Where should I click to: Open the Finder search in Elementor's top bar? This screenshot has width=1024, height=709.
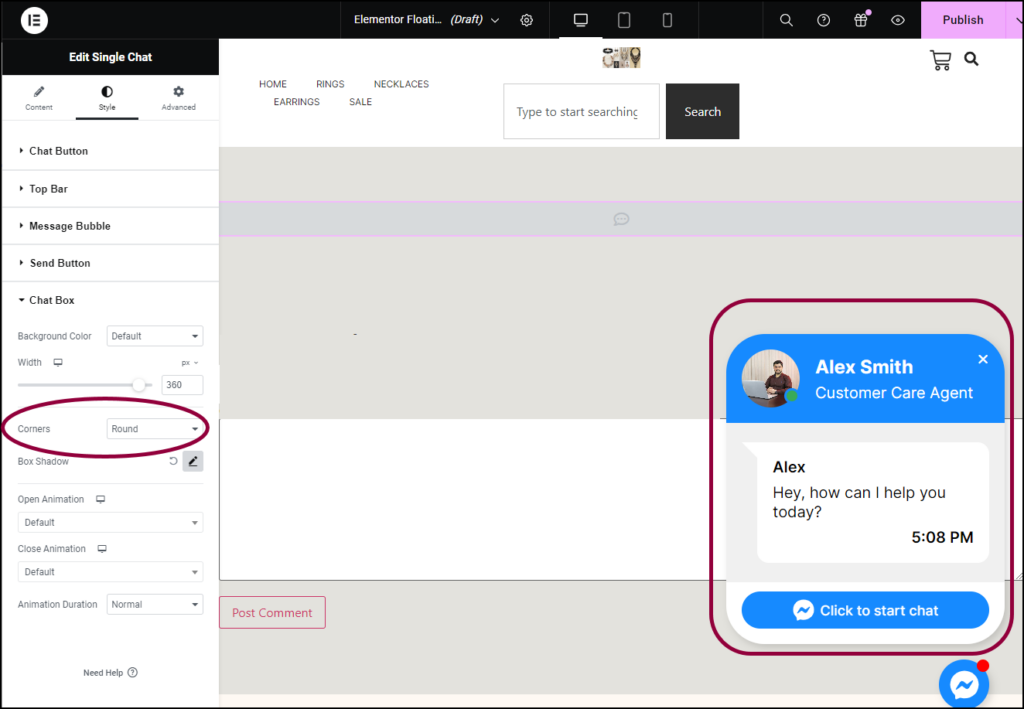coord(786,20)
